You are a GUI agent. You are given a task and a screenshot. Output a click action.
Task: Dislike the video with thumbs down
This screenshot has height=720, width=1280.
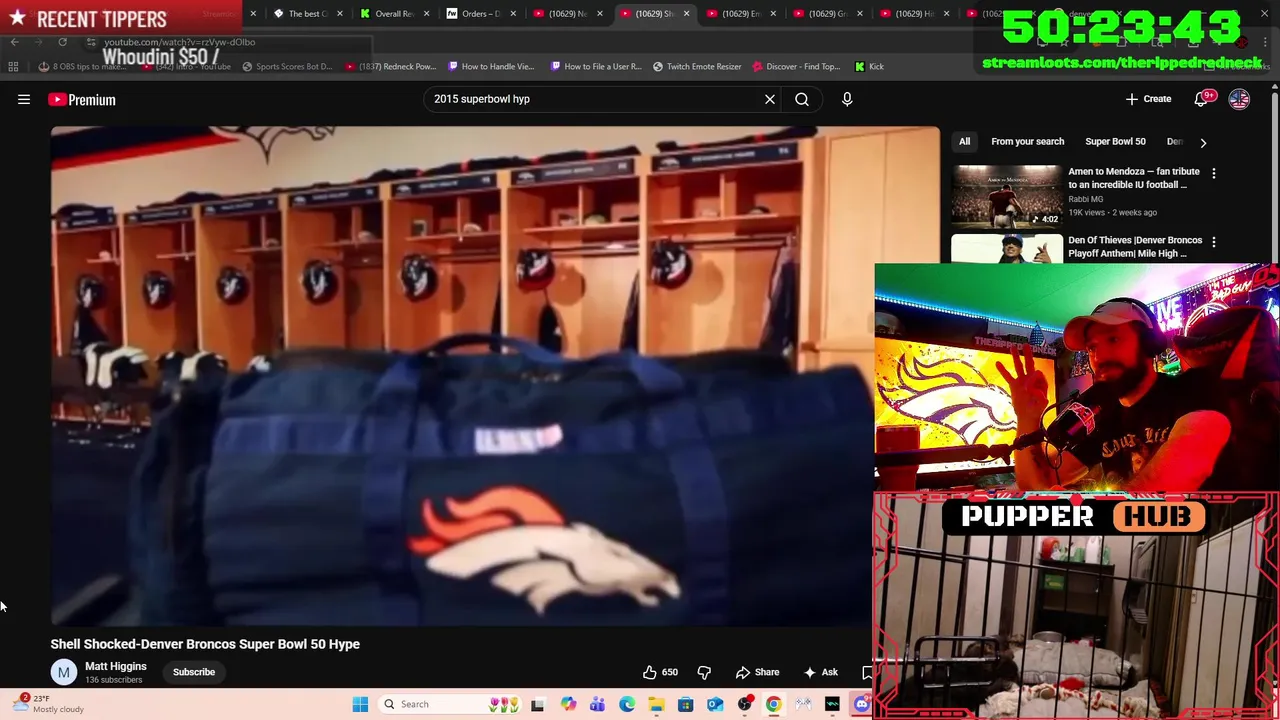click(704, 672)
